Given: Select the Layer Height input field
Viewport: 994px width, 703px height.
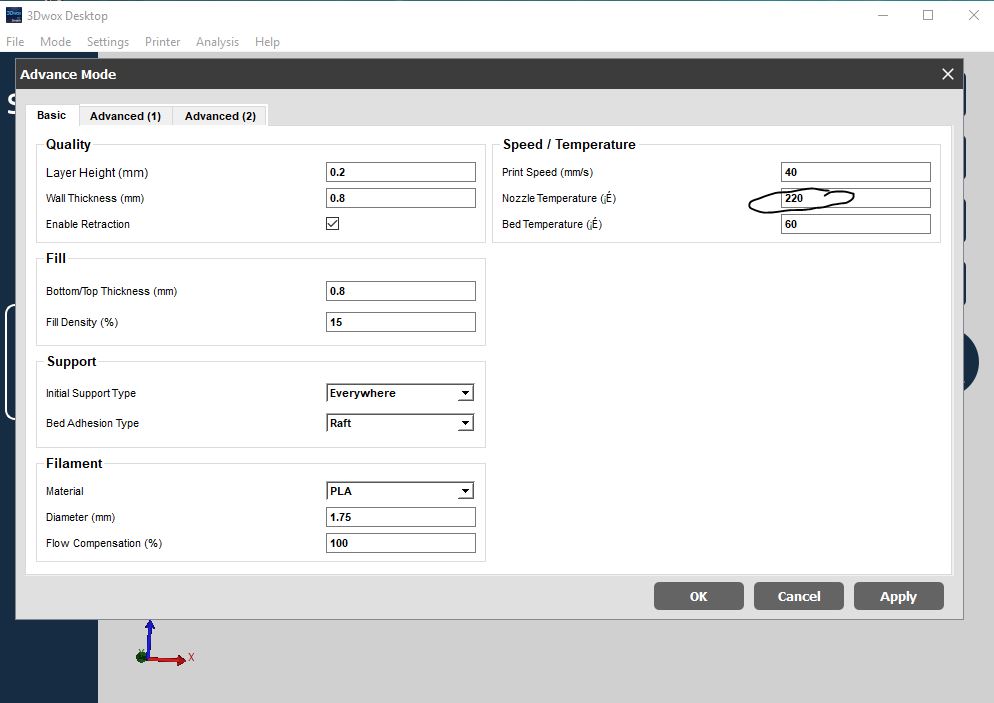Looking at the screenshot, I should point(401,172).
